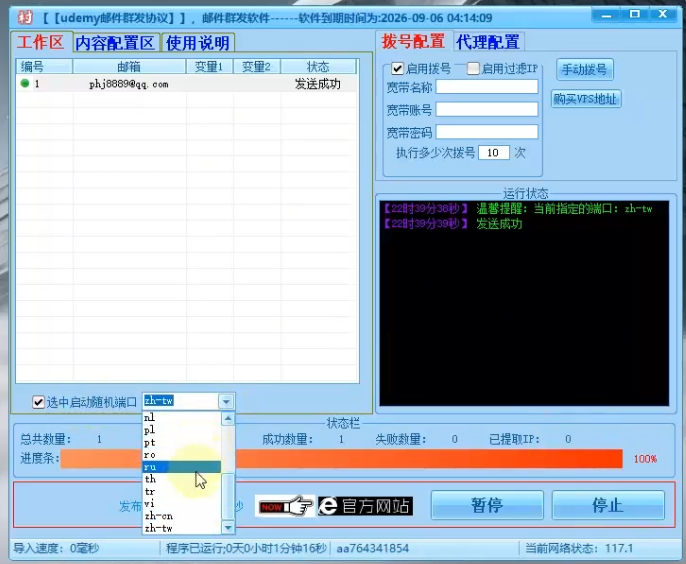Select vi in the dropdown list
The height and width of the screenshot is (564, 686).
pos(182,504)
